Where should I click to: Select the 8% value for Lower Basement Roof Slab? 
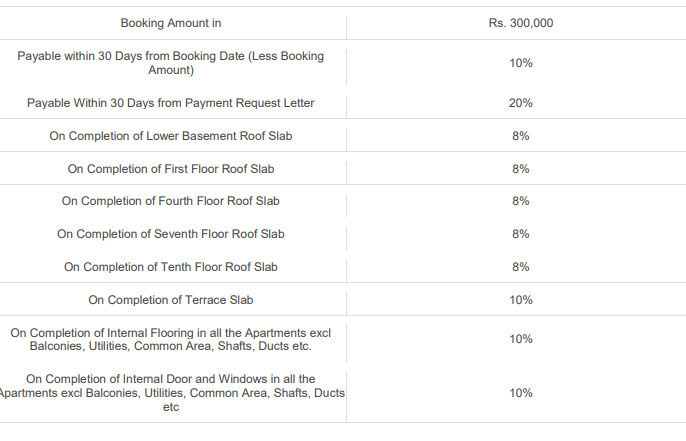[x=520, y=136]
